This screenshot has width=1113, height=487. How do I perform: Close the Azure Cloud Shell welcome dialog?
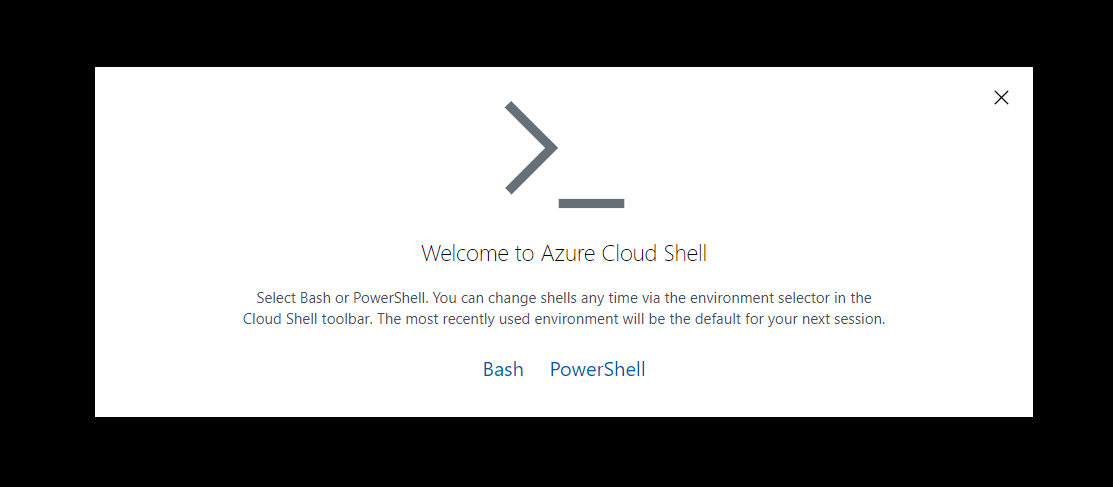point(1001,97)
